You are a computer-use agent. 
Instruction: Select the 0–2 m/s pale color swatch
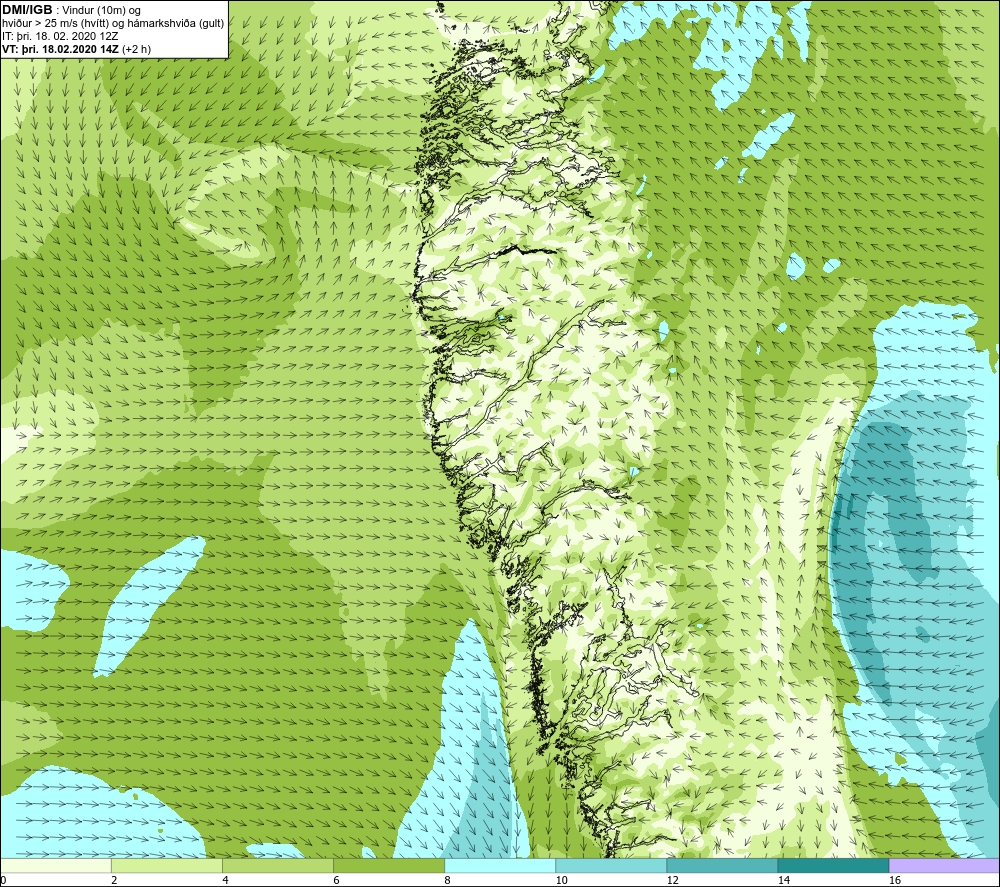(56, 865)
